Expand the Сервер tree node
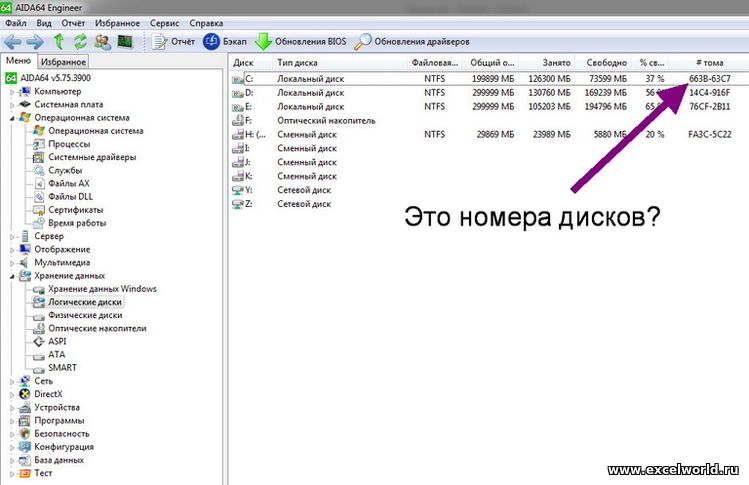Screen dimensions: 749x485 click(12, 237)
